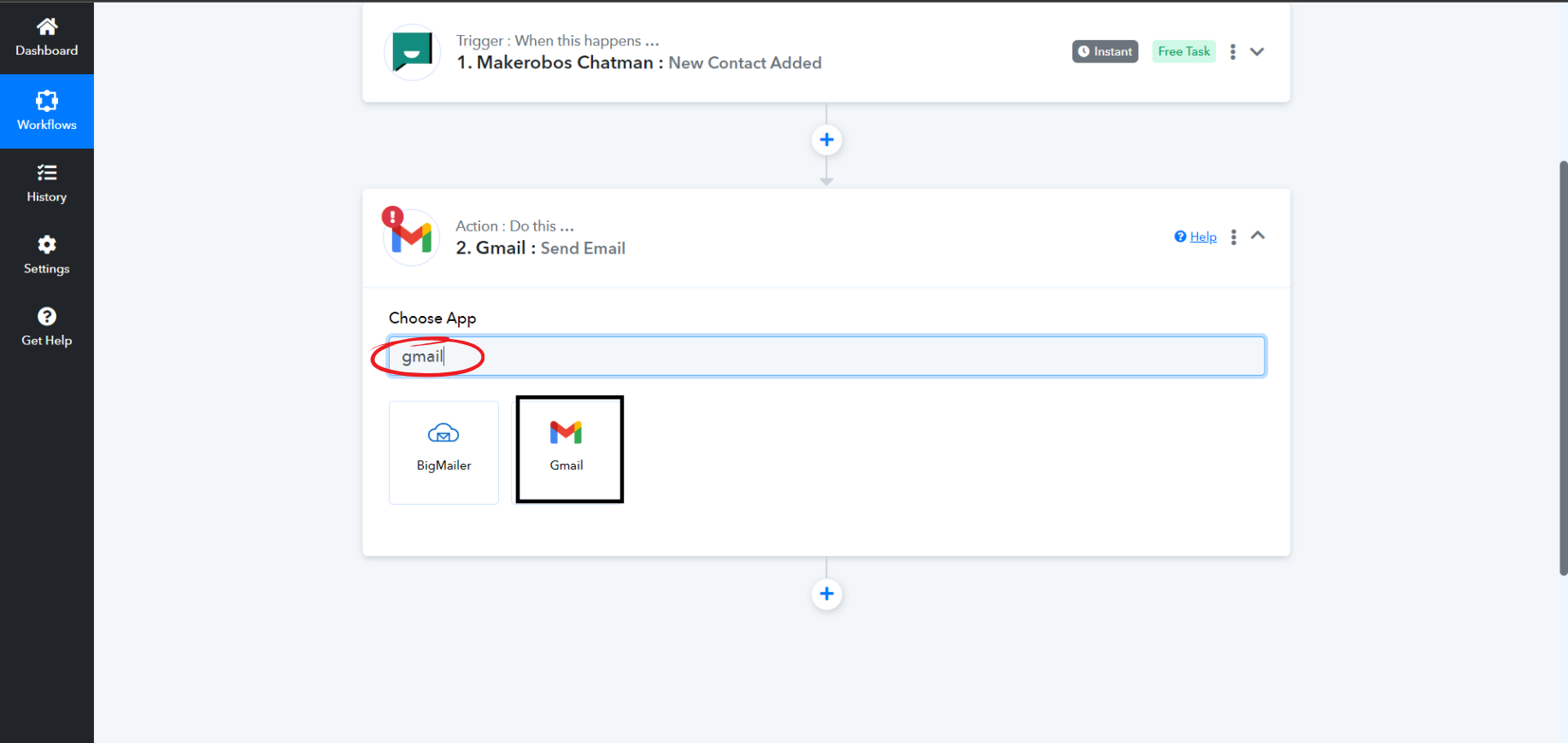Select the Gmail app tile
Screen dimensions: 1568x743
tap(569, 449)
